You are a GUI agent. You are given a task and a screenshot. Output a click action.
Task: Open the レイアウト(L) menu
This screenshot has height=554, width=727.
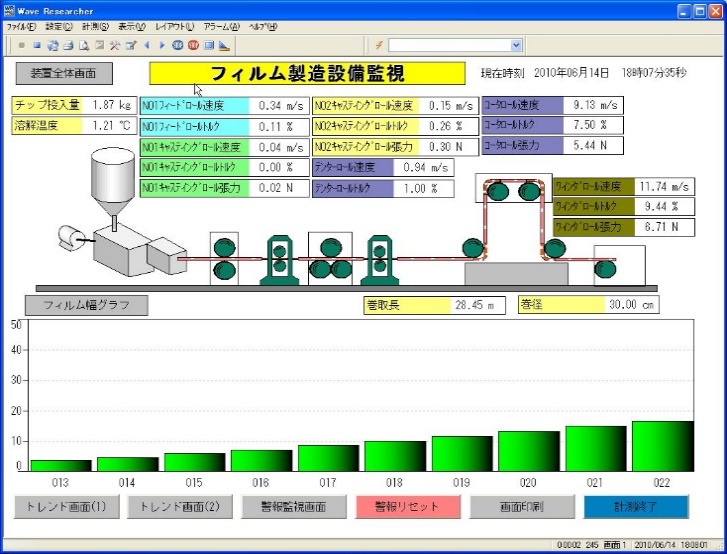click(174, 27)
